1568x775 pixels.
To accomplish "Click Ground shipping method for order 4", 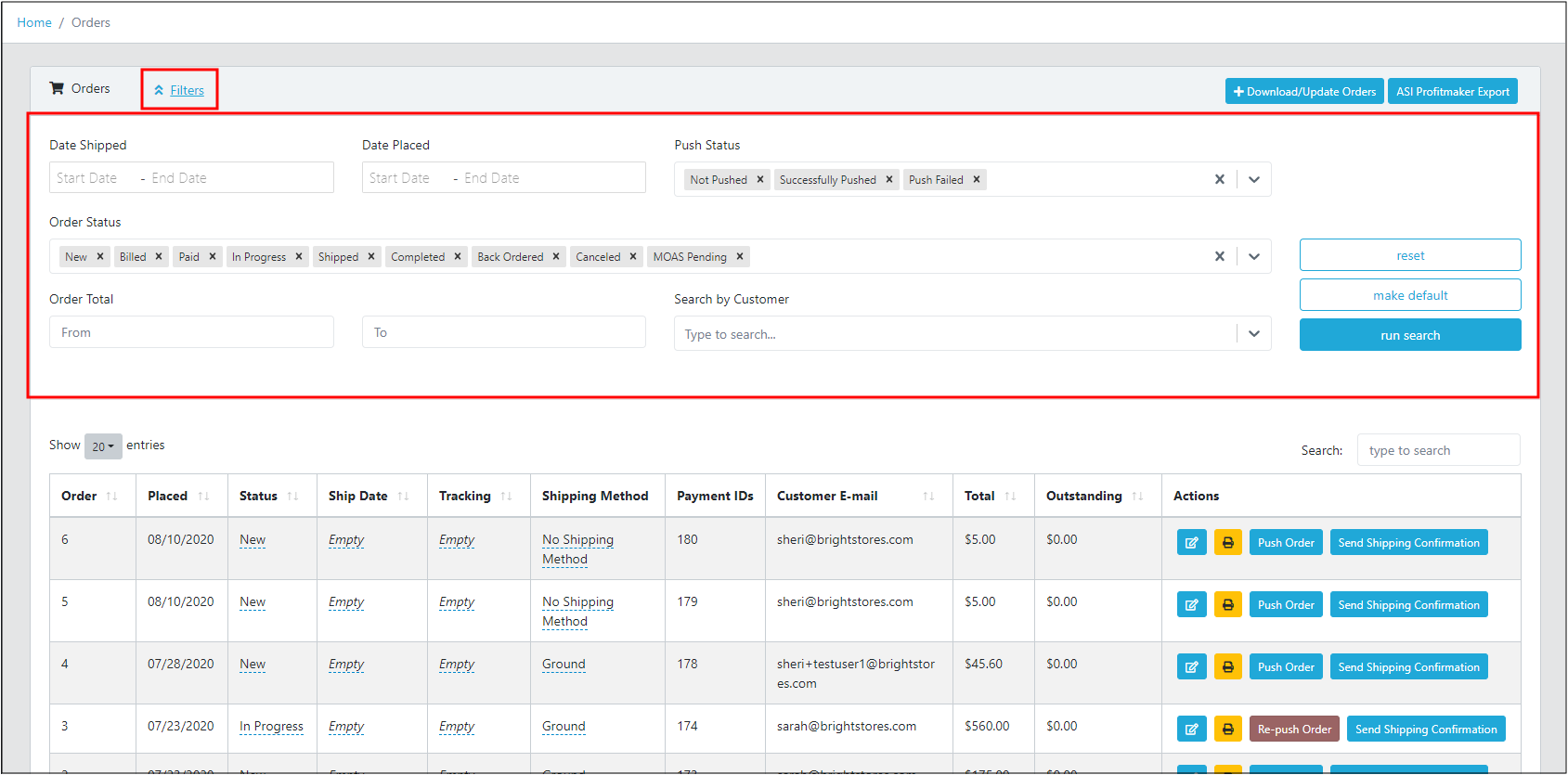I will coord(564,665).
